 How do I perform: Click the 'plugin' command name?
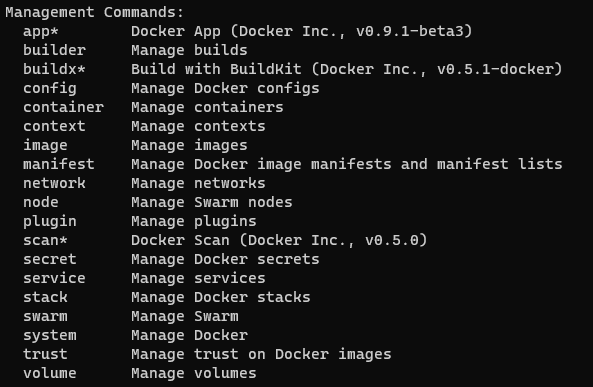(50, 222)
